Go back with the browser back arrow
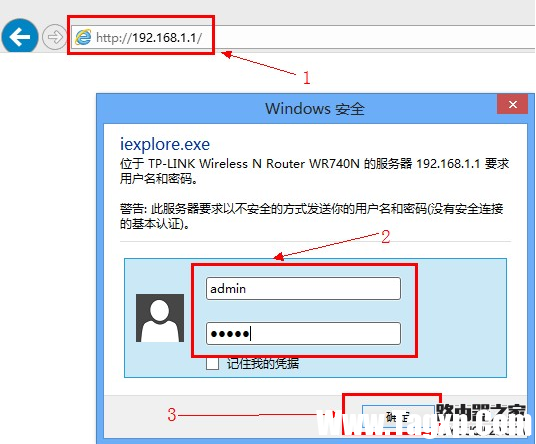536x444 pixels. 20,36
